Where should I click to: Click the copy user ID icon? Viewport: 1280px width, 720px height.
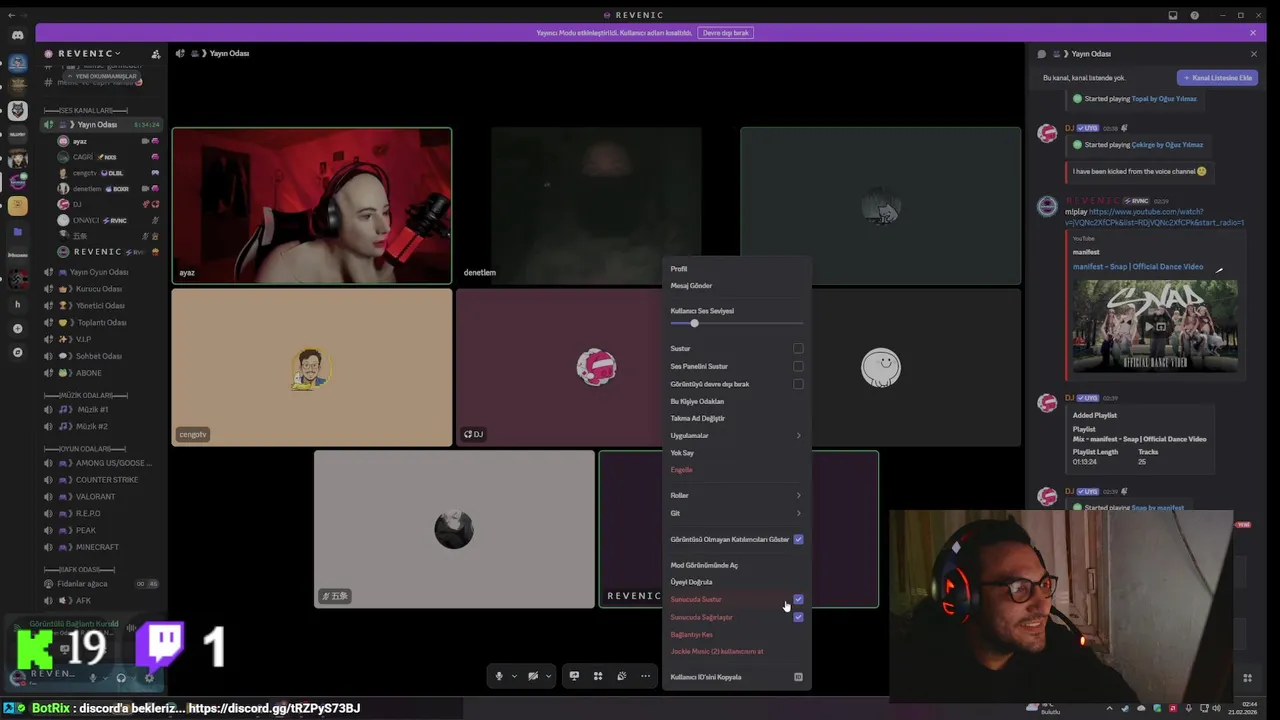798,677
